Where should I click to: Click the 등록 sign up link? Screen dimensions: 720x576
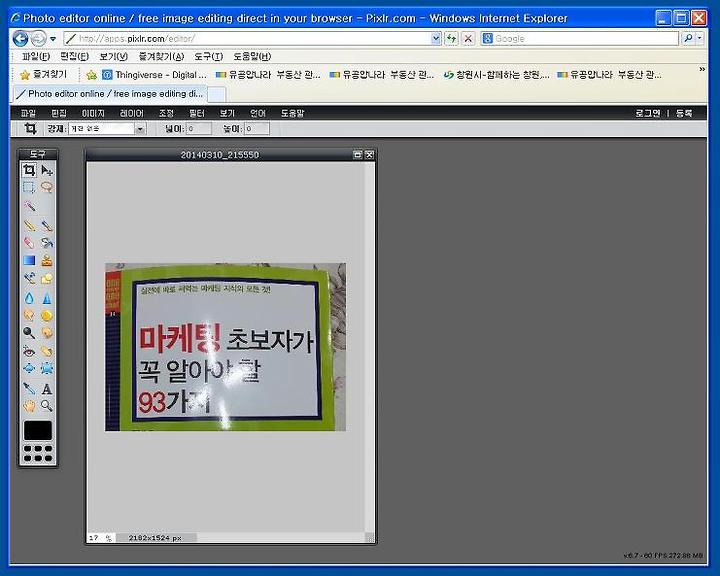684,113
